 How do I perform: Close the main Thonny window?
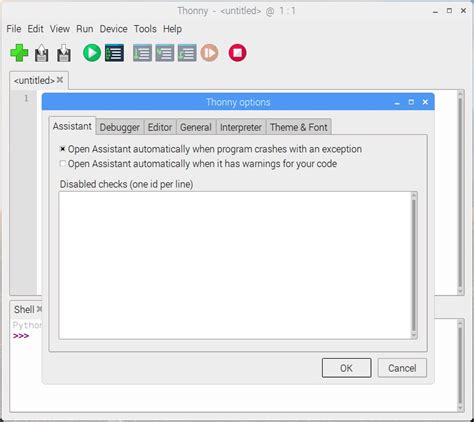coord(463,11)
